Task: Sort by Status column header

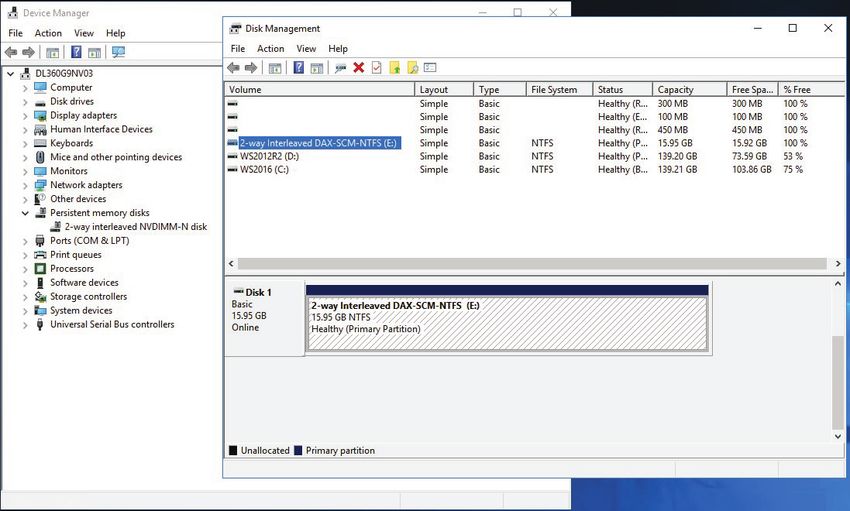Action: click(x=622, y=89)
